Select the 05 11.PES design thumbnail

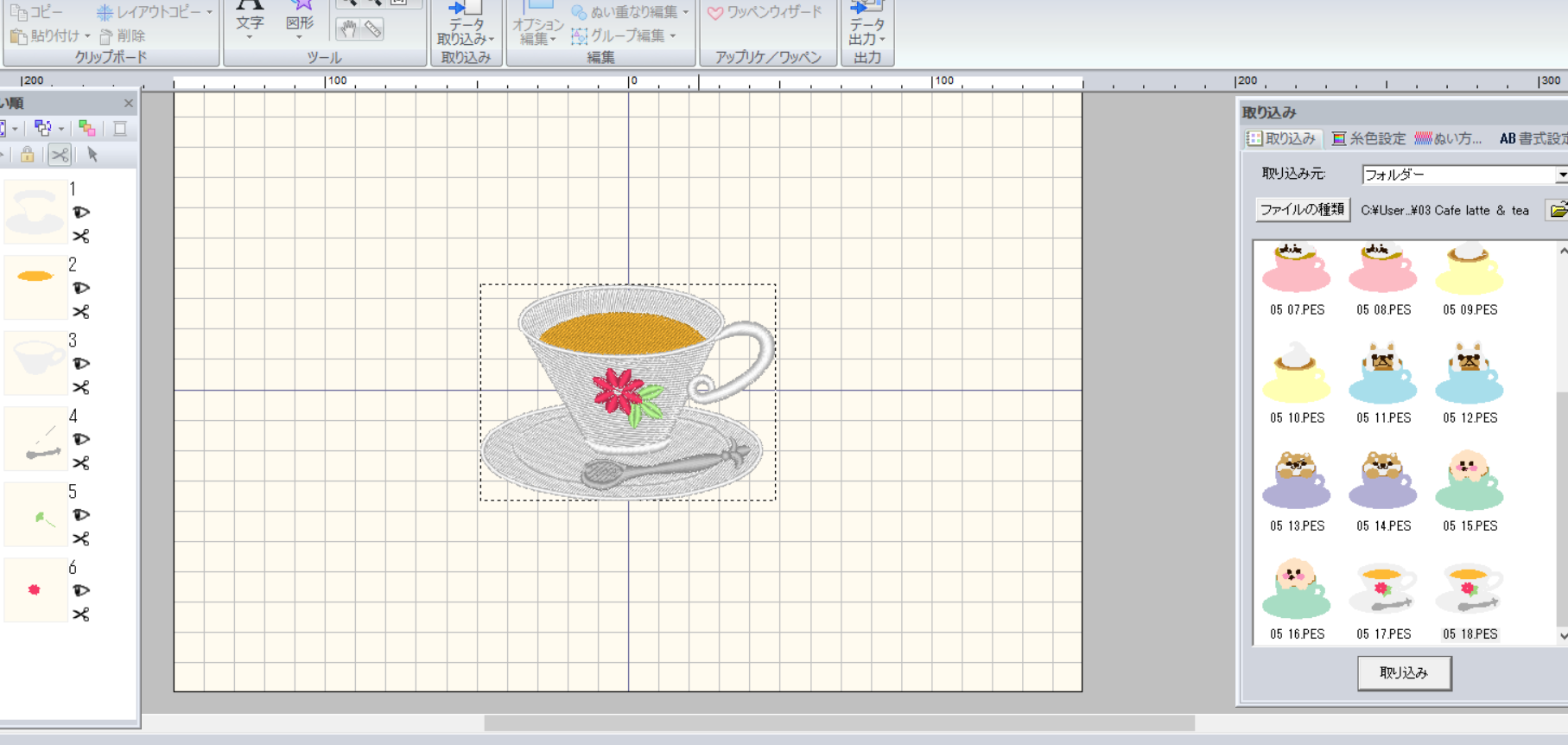tap(1383, 383)
